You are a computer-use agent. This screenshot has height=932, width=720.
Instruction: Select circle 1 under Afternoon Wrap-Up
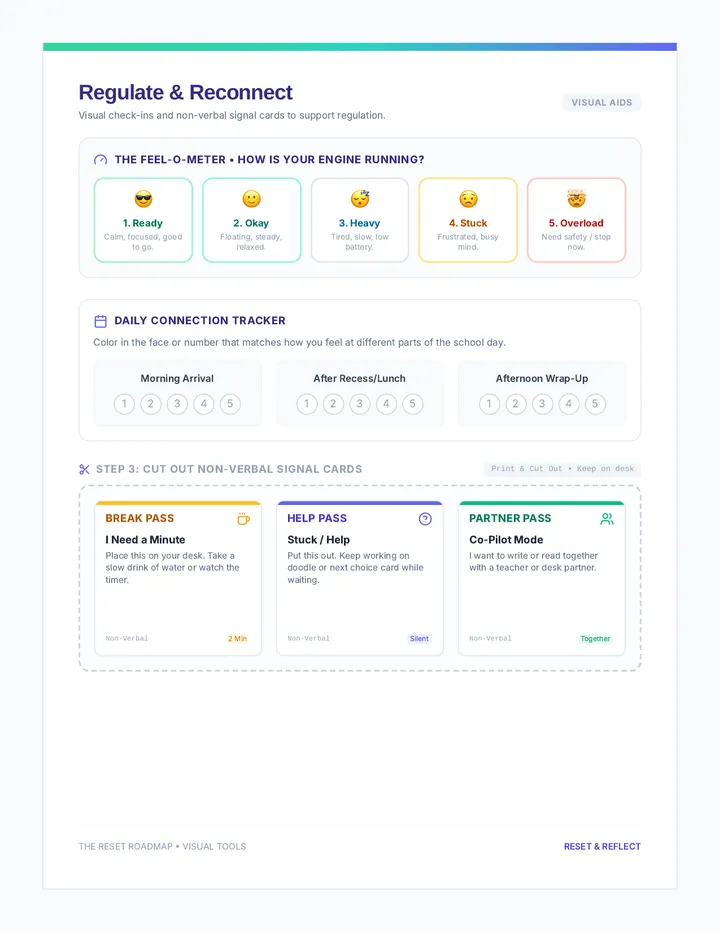pos(489,404)
